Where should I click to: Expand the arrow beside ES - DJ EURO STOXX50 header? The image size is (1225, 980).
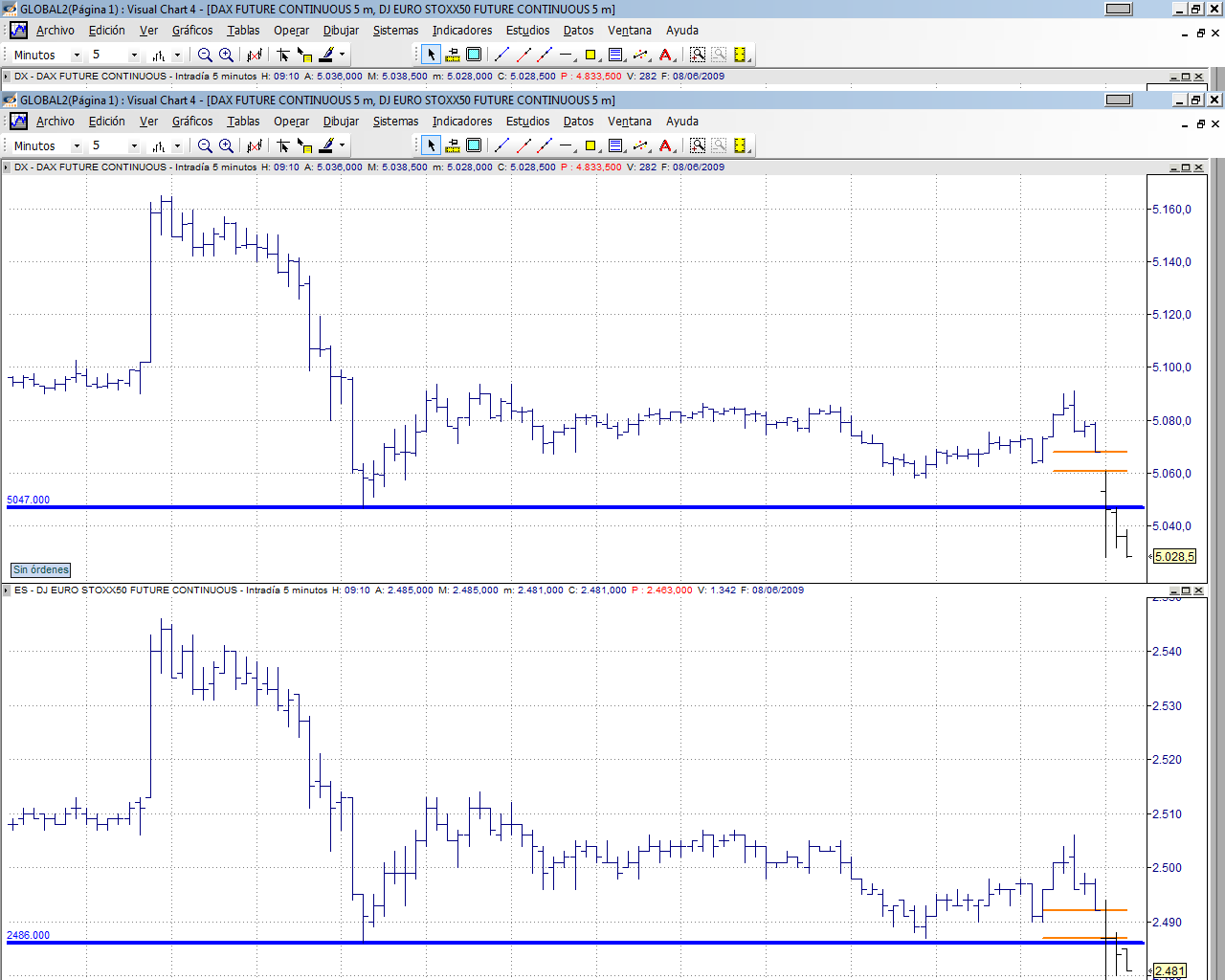pyautogui.click(x=7, y=590)
